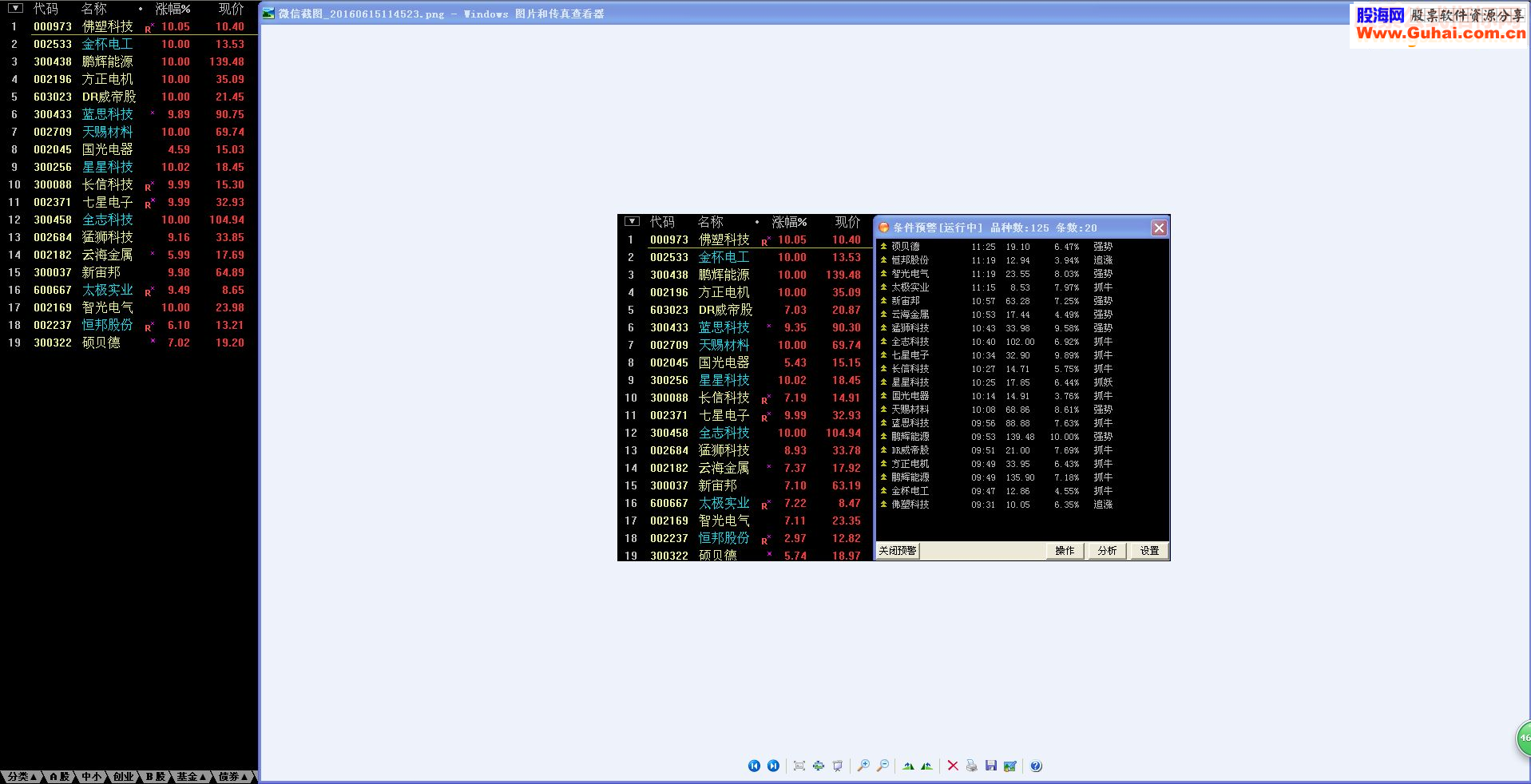Viewport: 1531px width, 784px height.
Task: Delete the image with the red X icon
Action: point(953,766)
